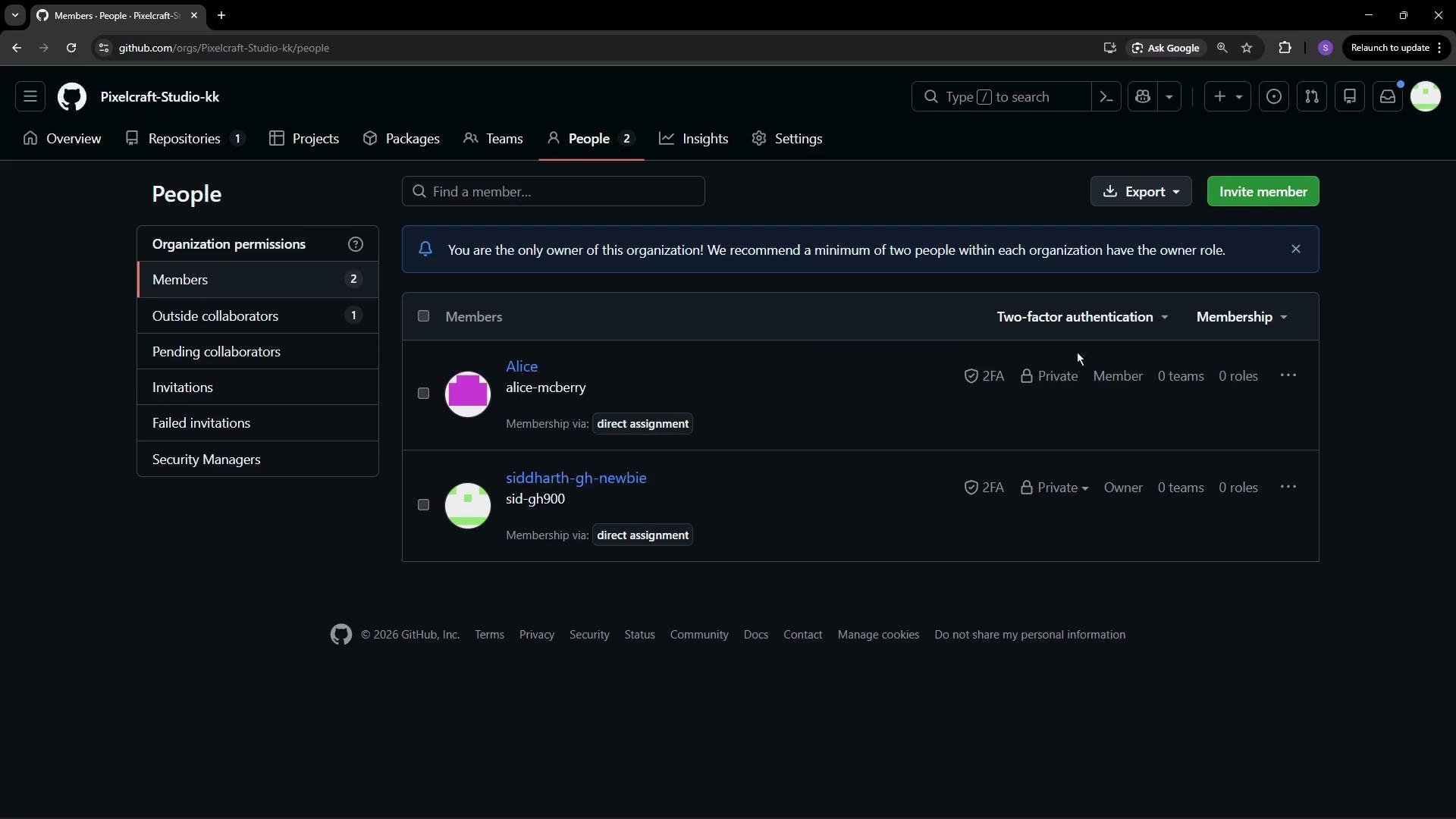This screenshot has height=819, width=1456.
Task: Click Relaunch to update button
Action: point(1396,48)
